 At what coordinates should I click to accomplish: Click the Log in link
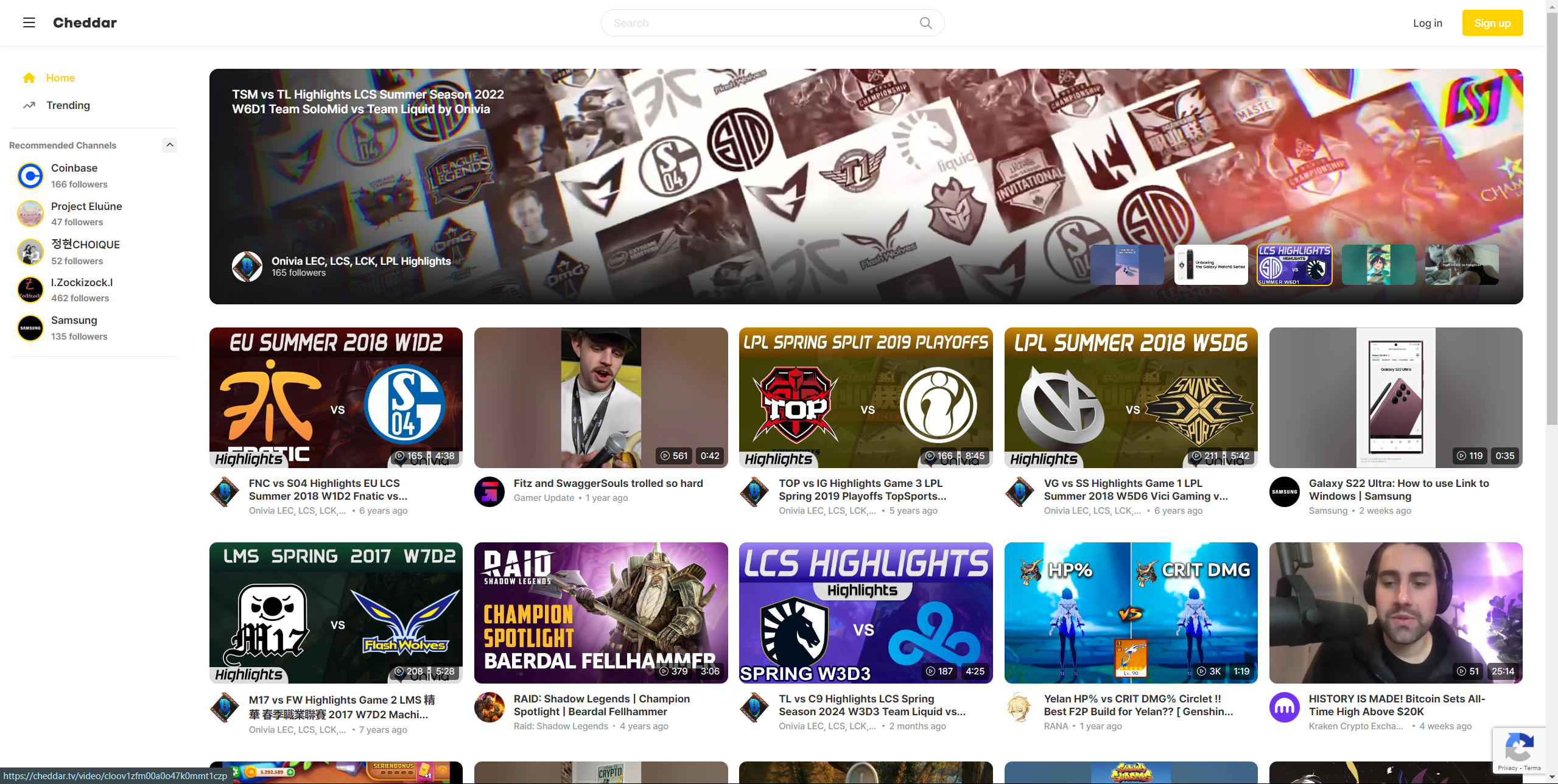coord(1427,23)
